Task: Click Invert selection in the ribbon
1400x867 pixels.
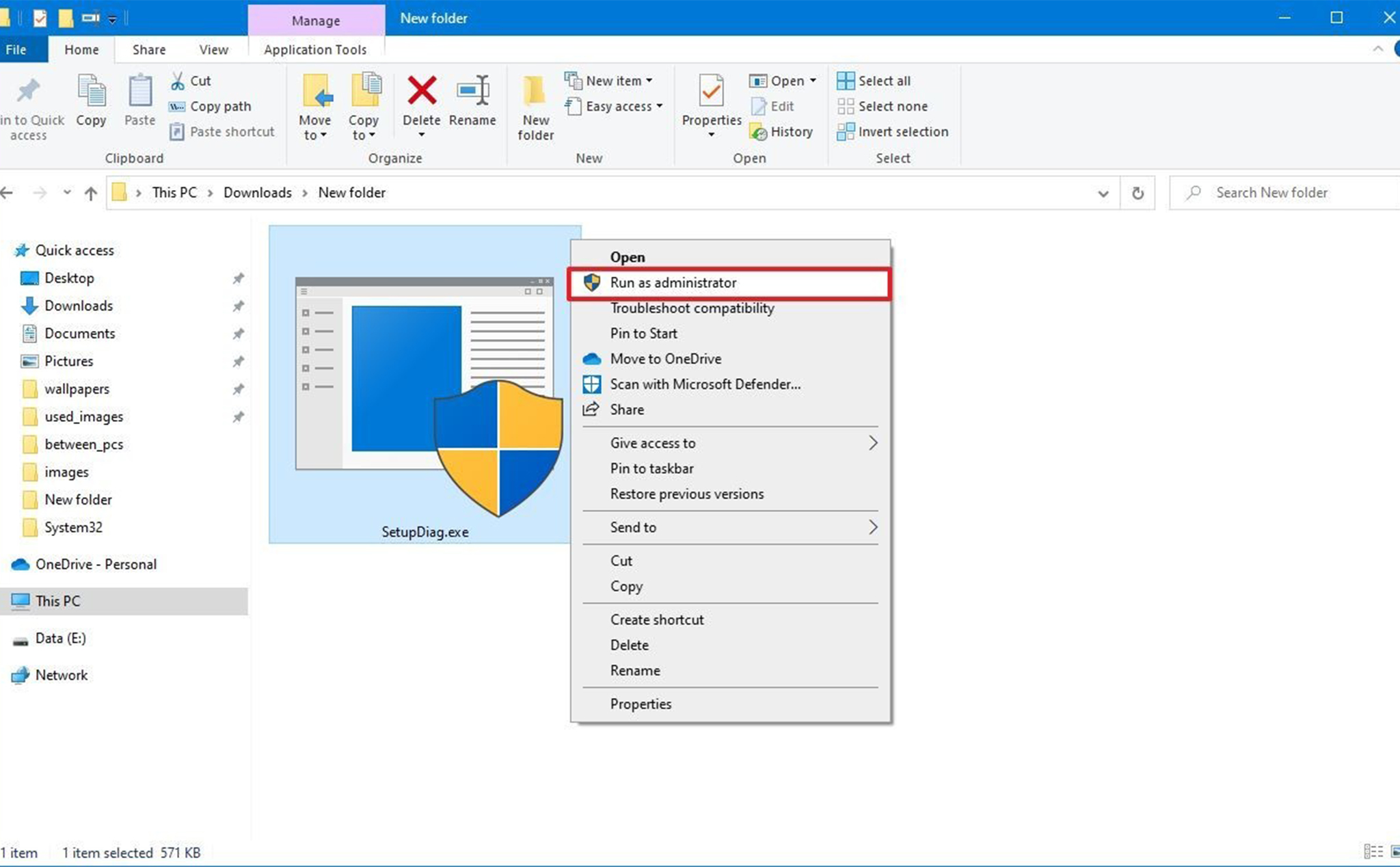Action: 893,131
